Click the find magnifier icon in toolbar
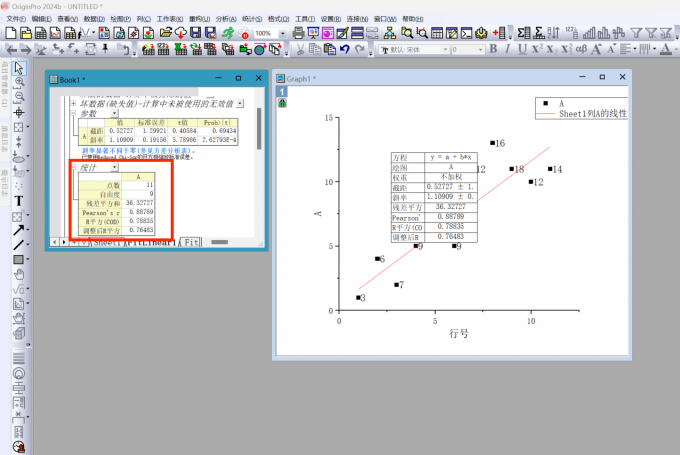 point(407,33)
